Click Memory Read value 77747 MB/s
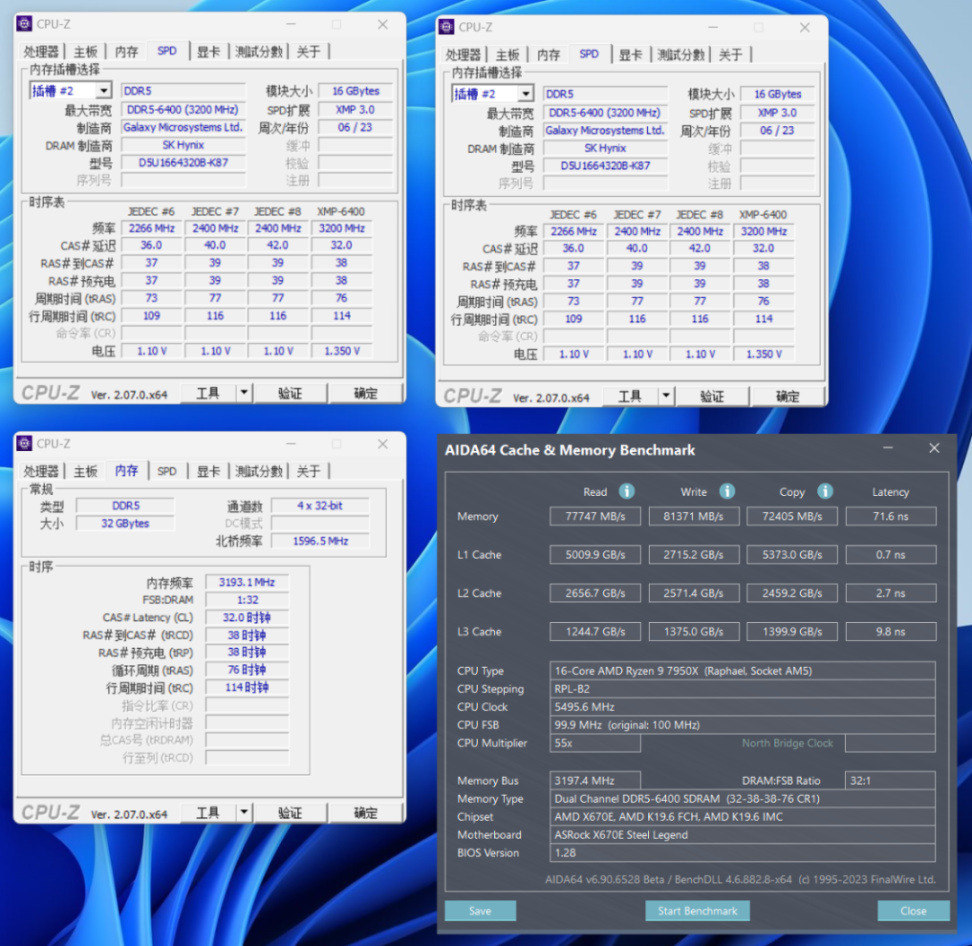972x946 pixels. pyautogui.click(x=595, y=516)
